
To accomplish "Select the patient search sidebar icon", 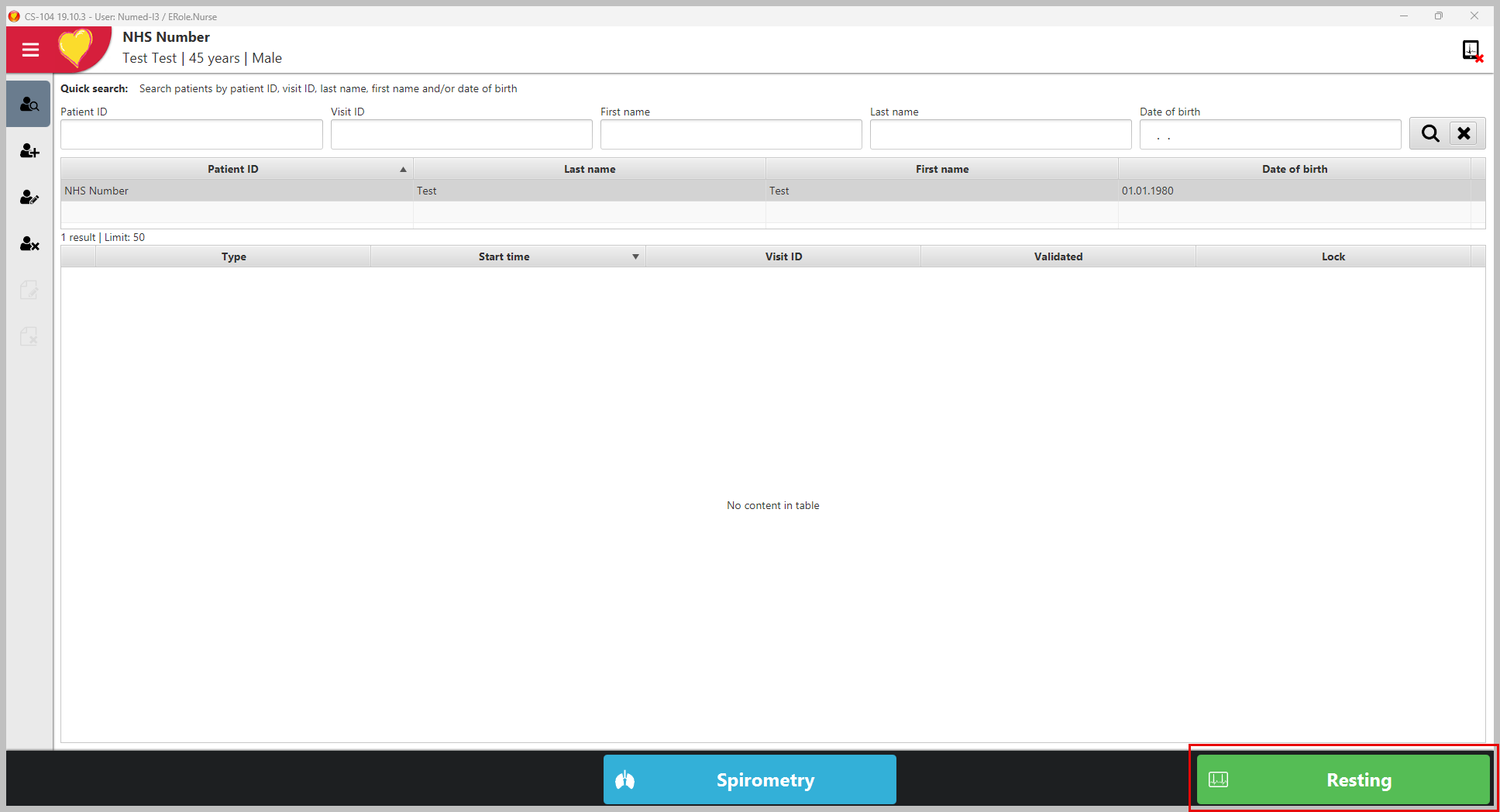I will pos(29,105).
